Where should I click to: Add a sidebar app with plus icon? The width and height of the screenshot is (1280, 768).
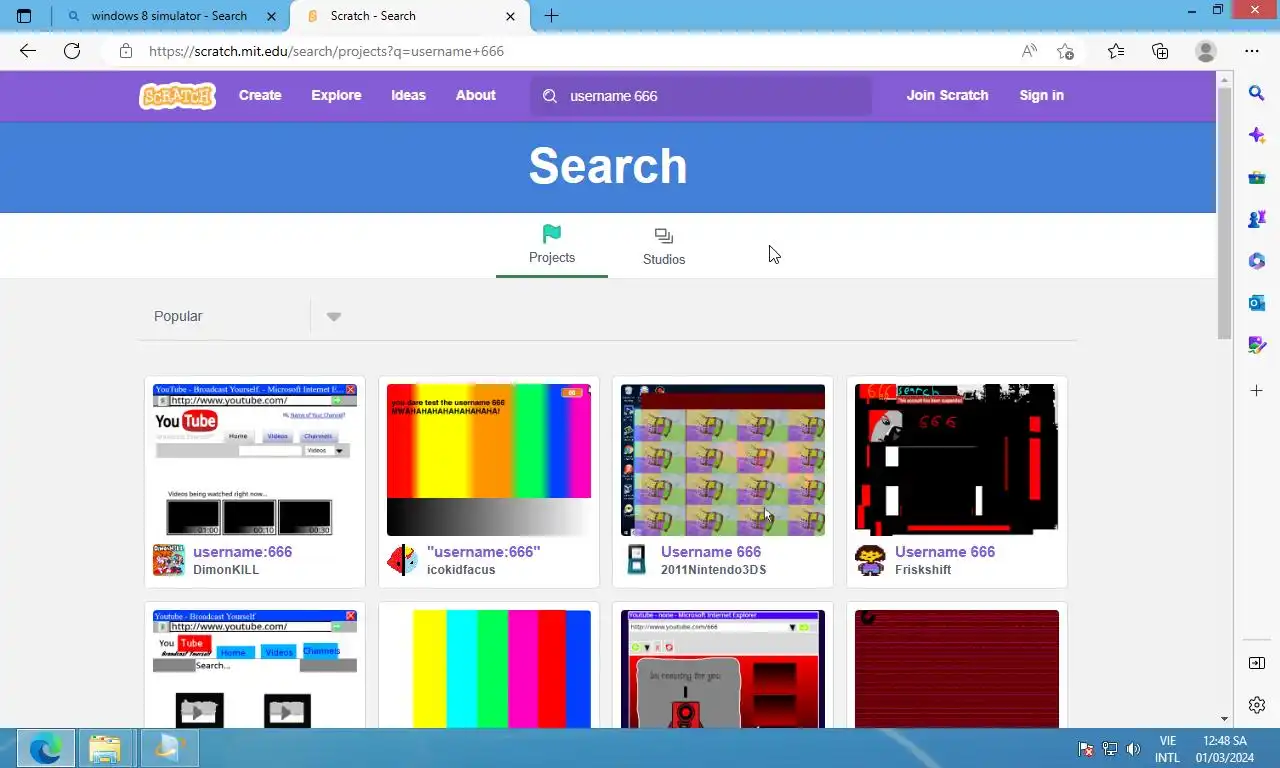1257,390
